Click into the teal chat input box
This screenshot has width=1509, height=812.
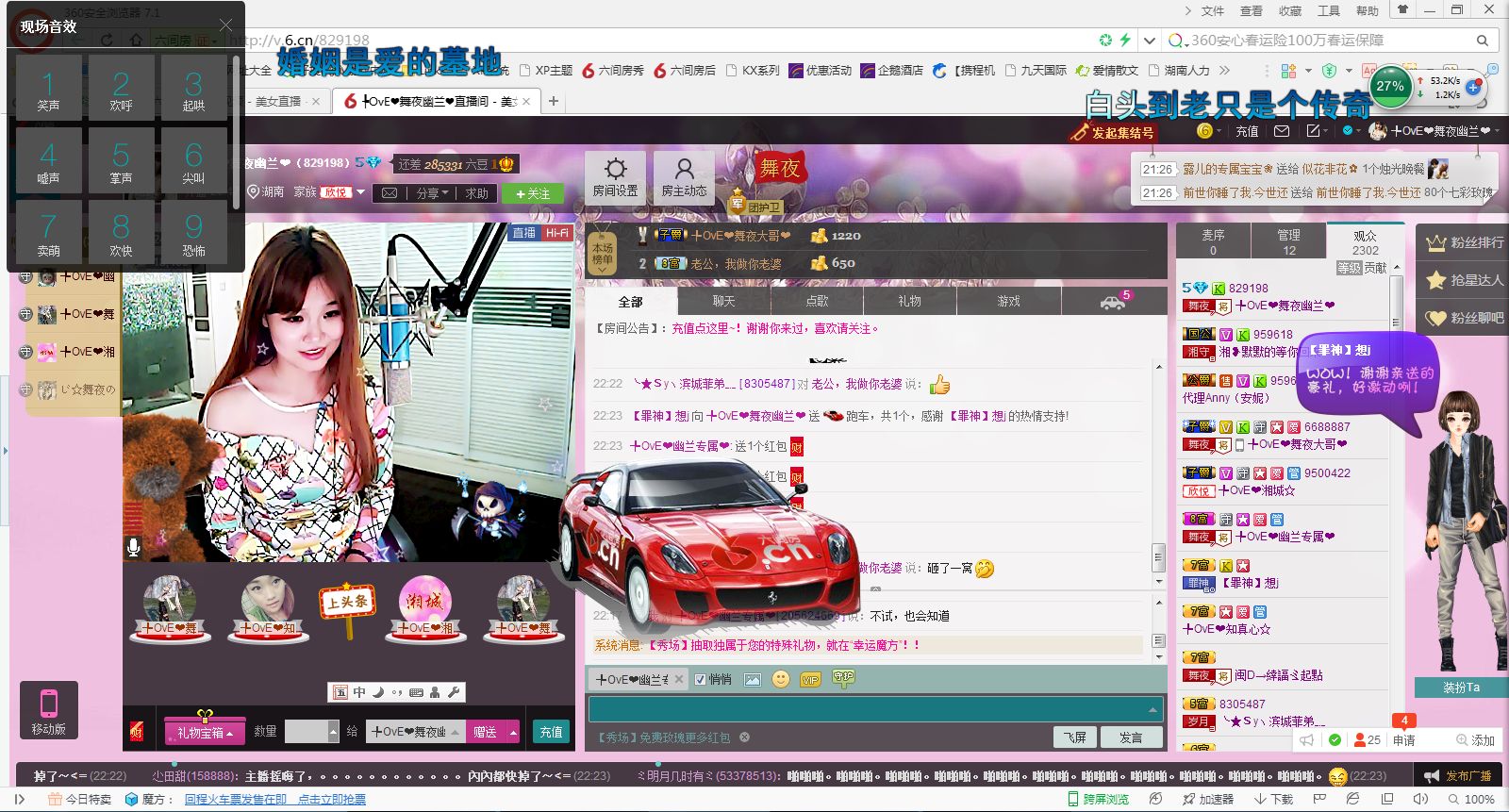(875, 709)
